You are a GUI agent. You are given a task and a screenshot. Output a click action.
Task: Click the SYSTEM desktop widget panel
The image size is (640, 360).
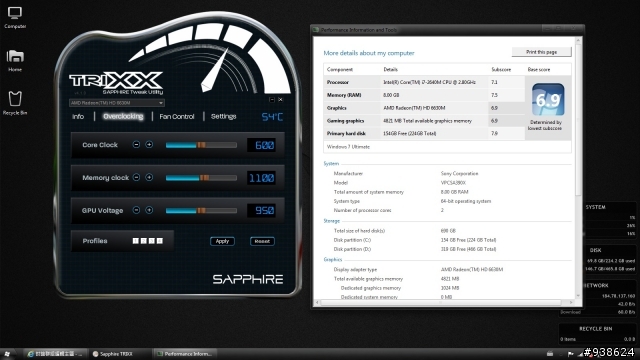coord(609,220)
